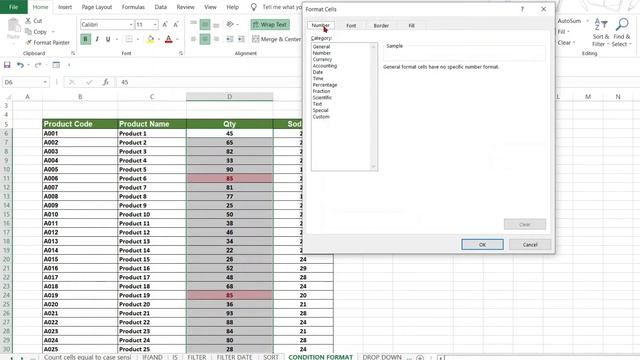Open the Calibri font name dropdown

pyautogui.click(x=131, y=25)
